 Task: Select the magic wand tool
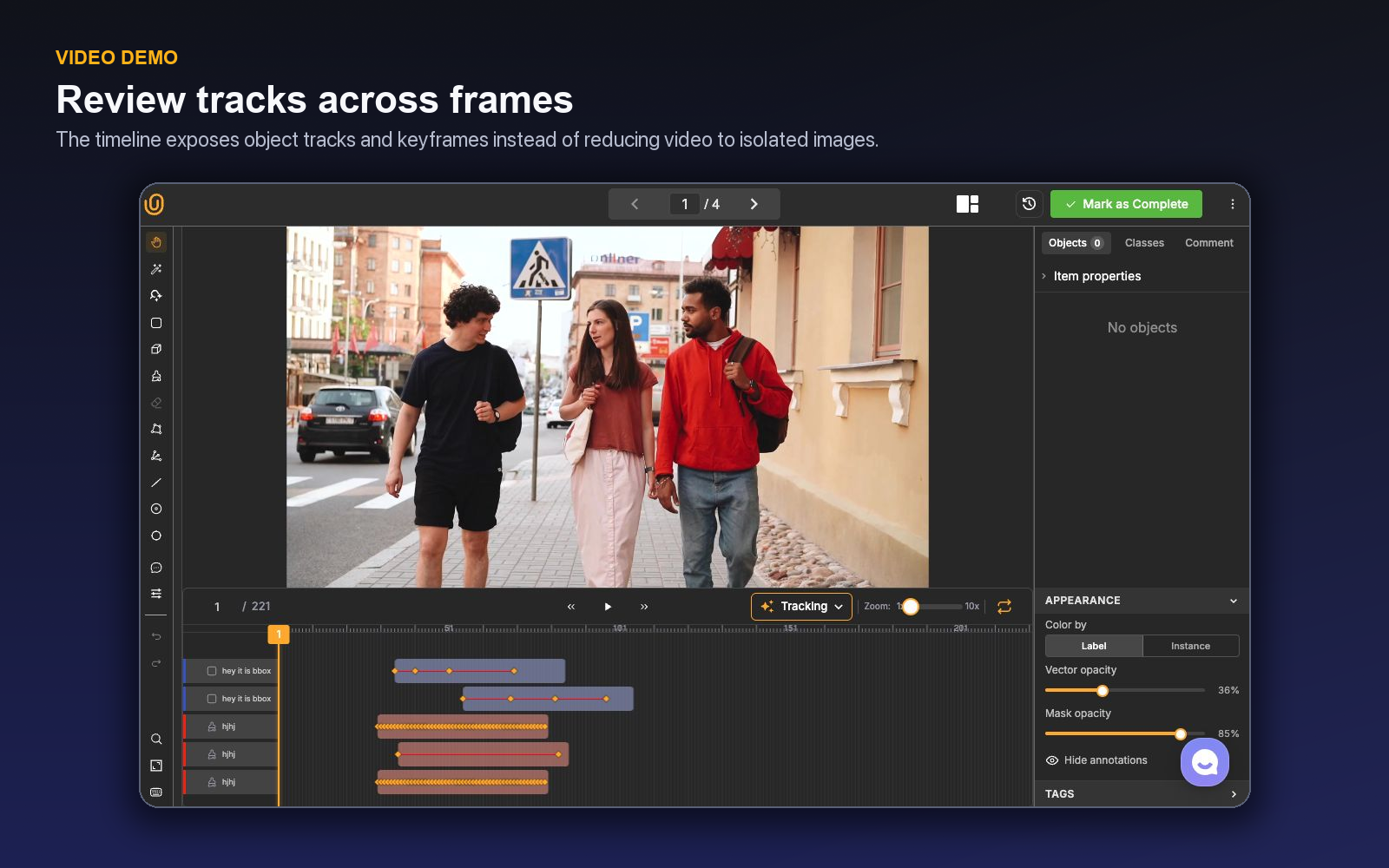coord(156,269)
